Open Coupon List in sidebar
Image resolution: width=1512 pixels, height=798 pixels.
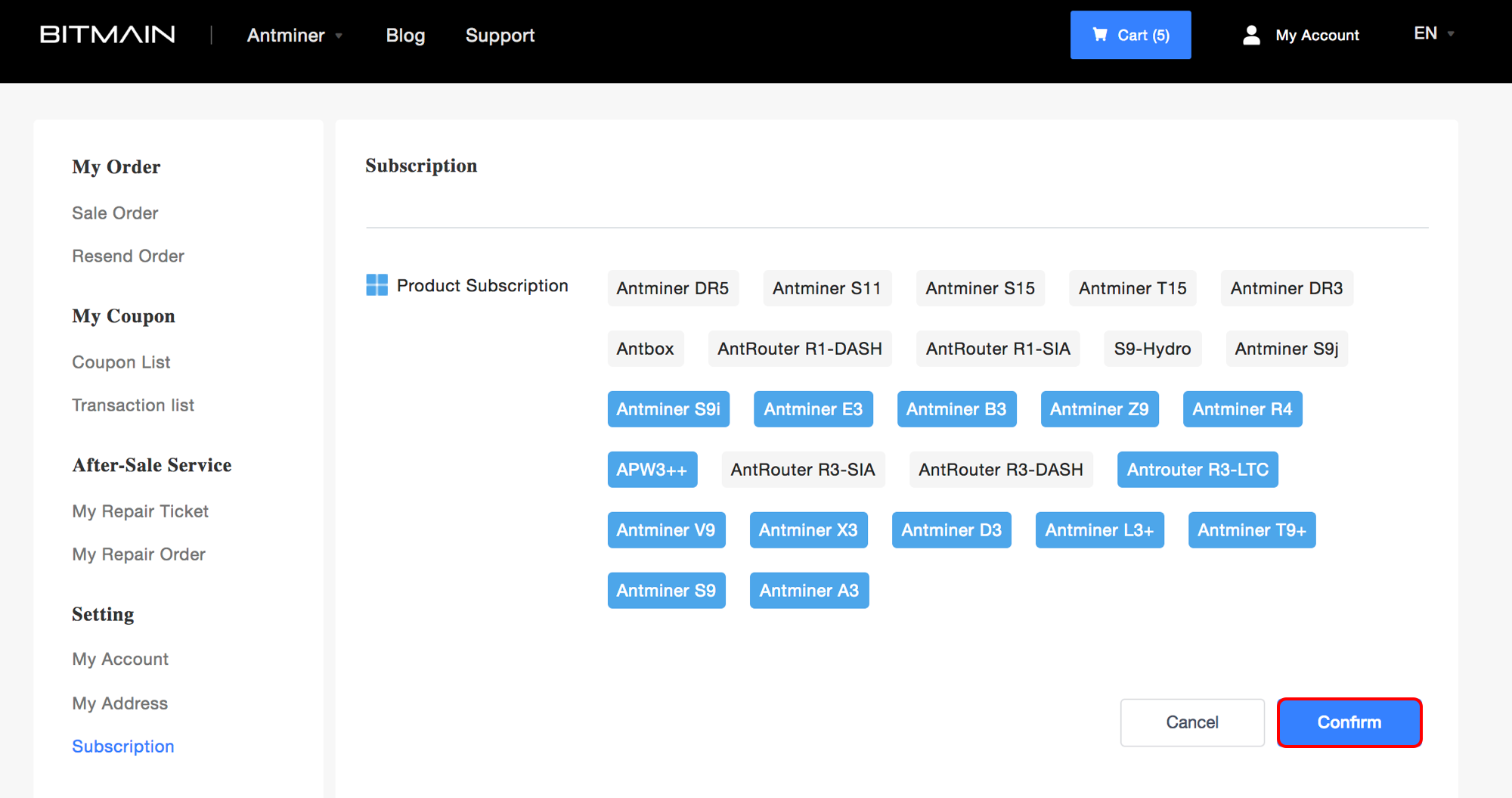click(x=121, y=362)
